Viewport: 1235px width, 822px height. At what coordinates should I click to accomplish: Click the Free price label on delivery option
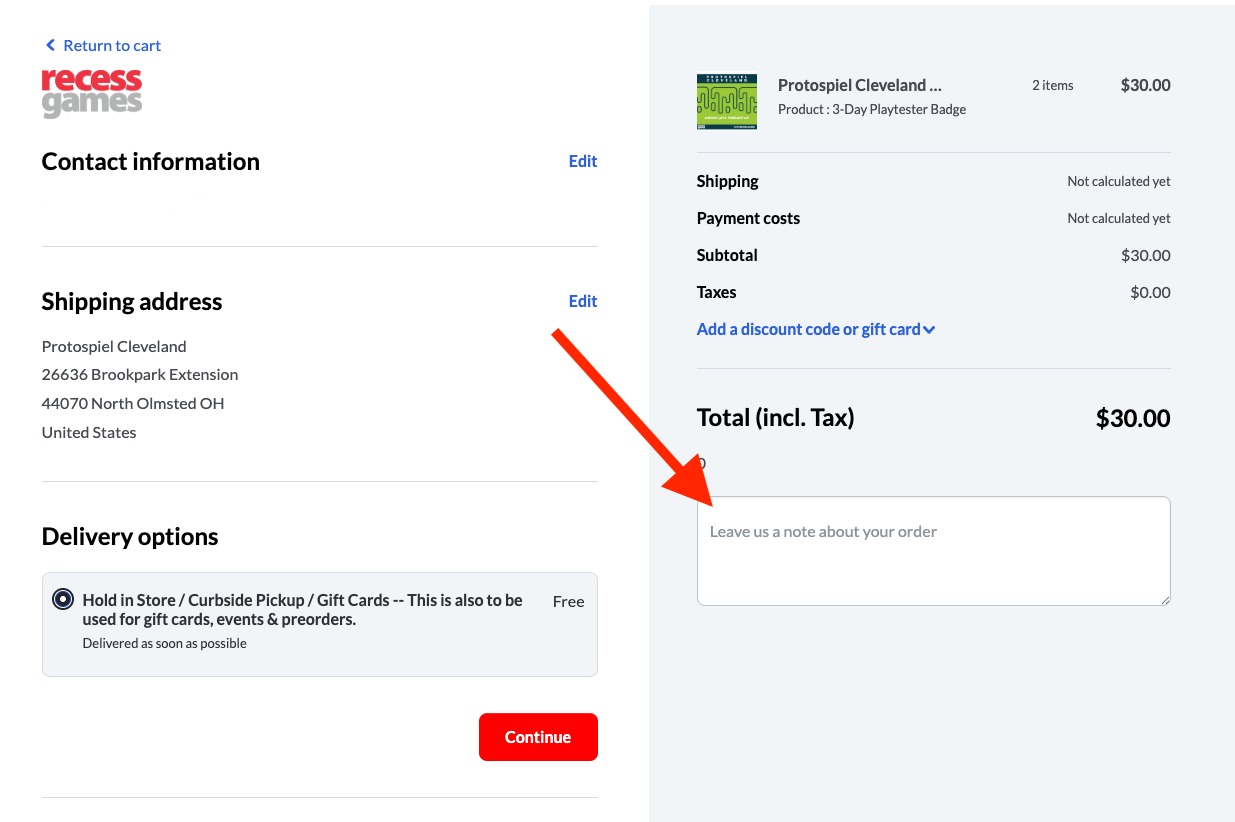pyautogui.click(x=568, y=601)
